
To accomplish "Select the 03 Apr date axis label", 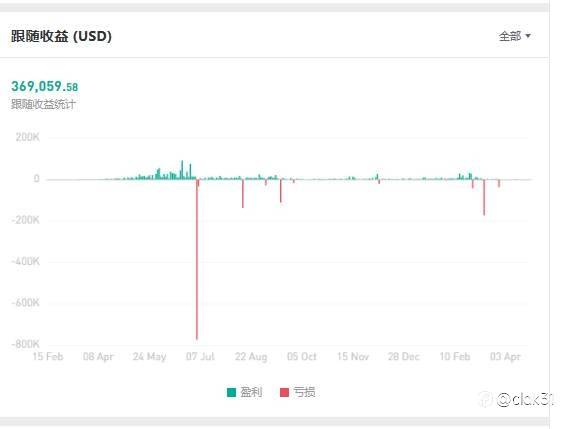I will pos(505,356).
